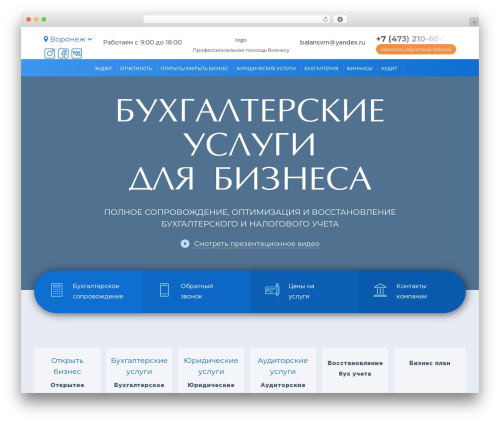Open the Бухгалтерские услуги card heading
The width and height of the screenshot is (500, 423).
coord(139,366)
